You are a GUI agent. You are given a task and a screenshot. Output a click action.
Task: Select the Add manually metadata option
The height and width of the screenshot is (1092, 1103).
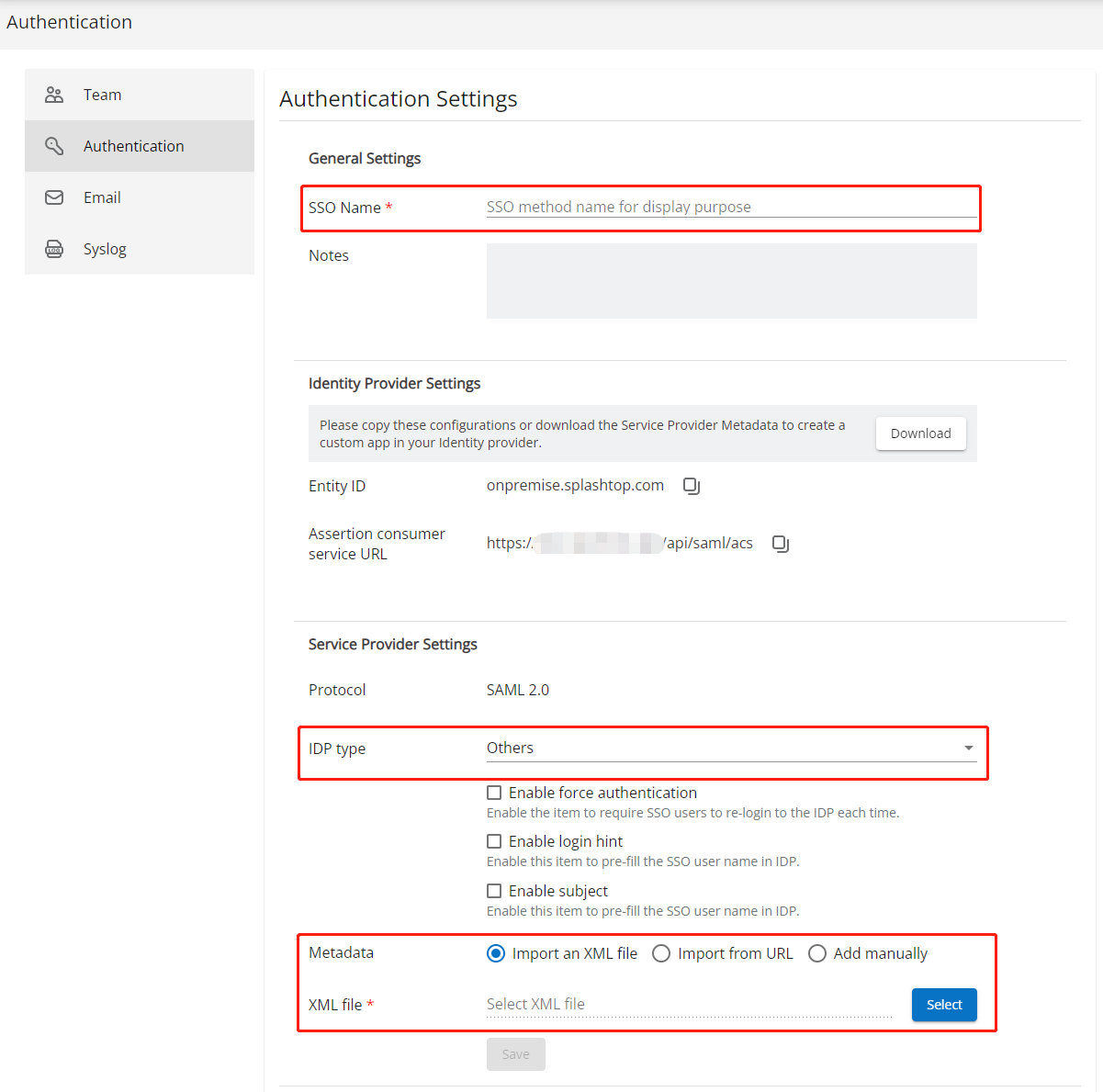click(816, 953)
